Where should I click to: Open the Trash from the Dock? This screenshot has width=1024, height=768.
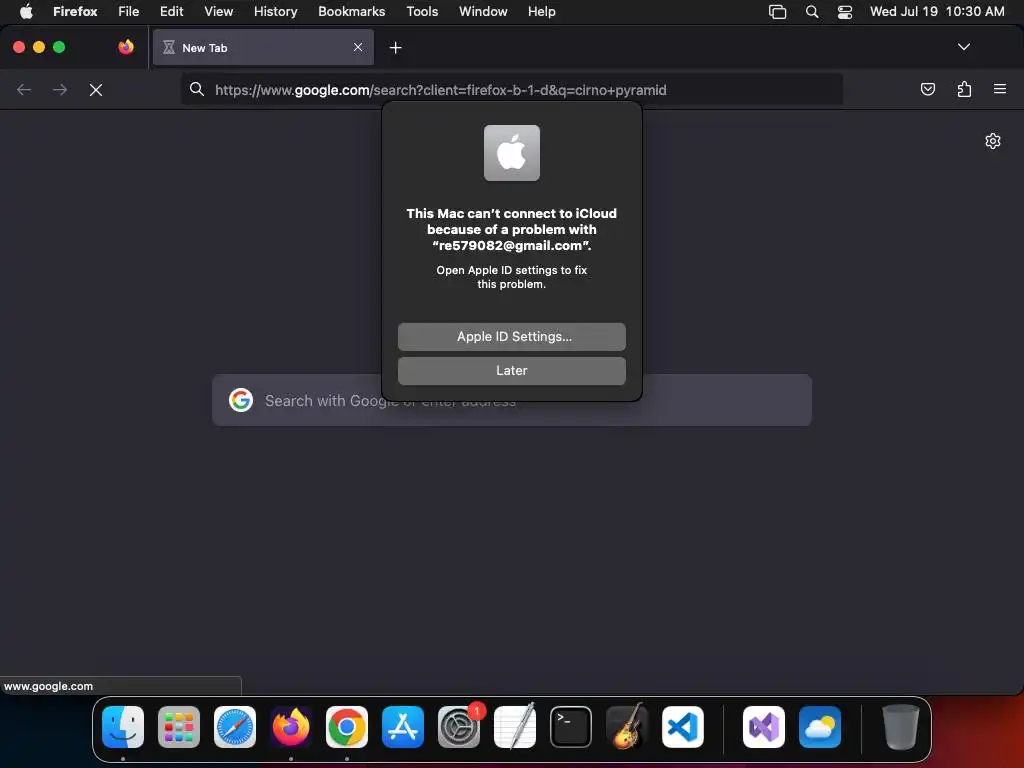[x=901, y=727]
